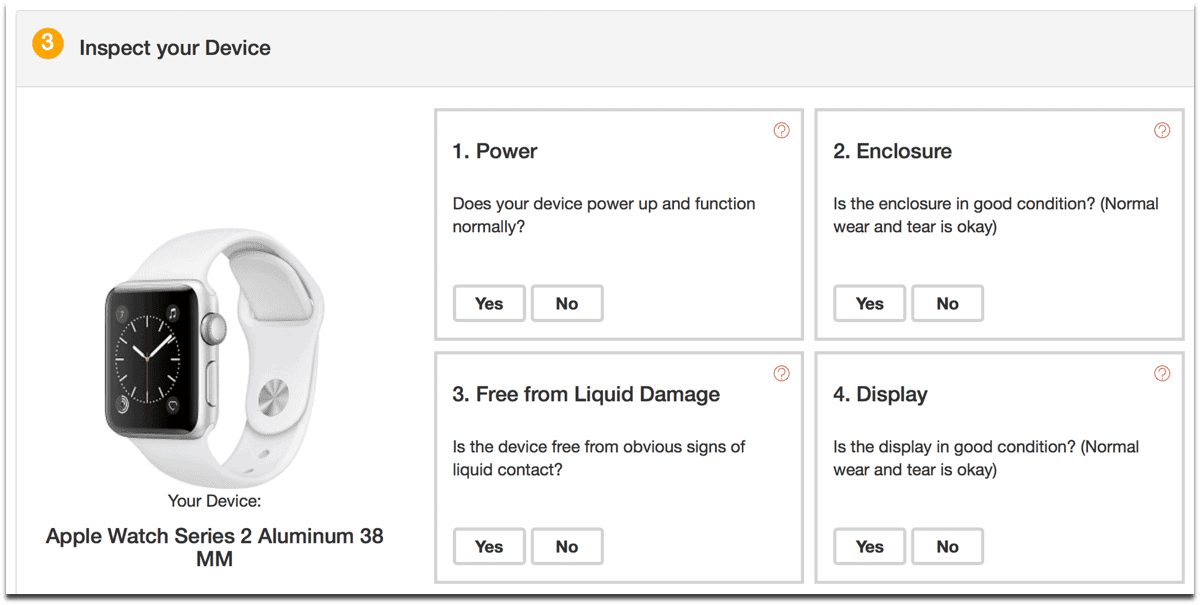Click the Inspect your Device section header
This screenshot has width=1200, height=605.
click(x=175, y=48)
